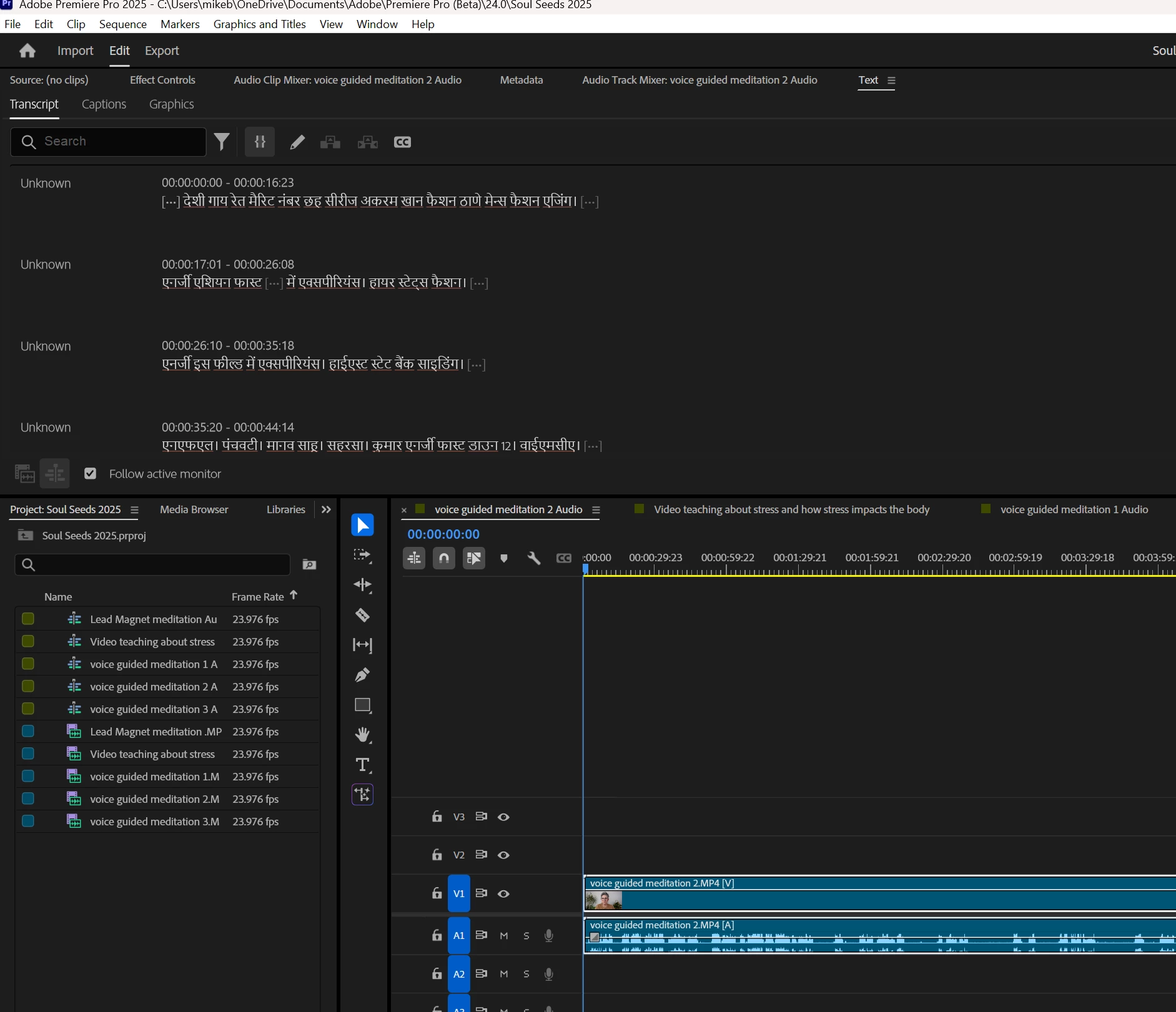Click the blue timeline timecode 00:00:00:00

[443, 534]
